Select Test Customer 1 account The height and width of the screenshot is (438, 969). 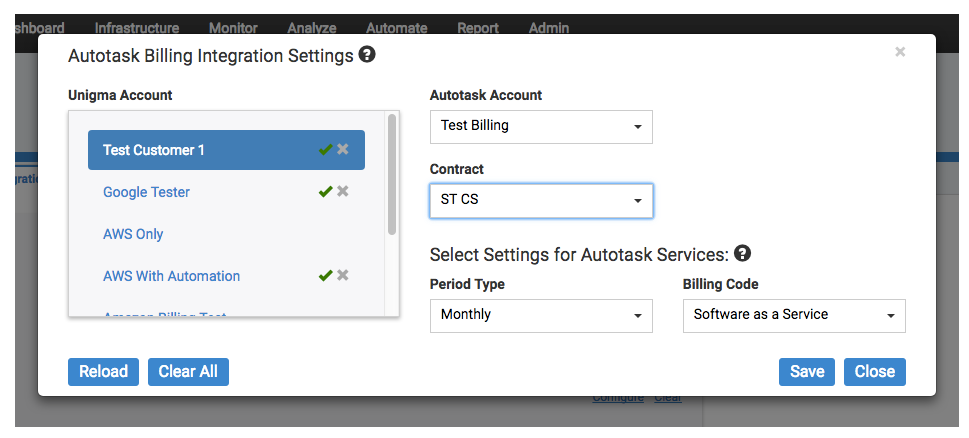[x=226, y=150]
